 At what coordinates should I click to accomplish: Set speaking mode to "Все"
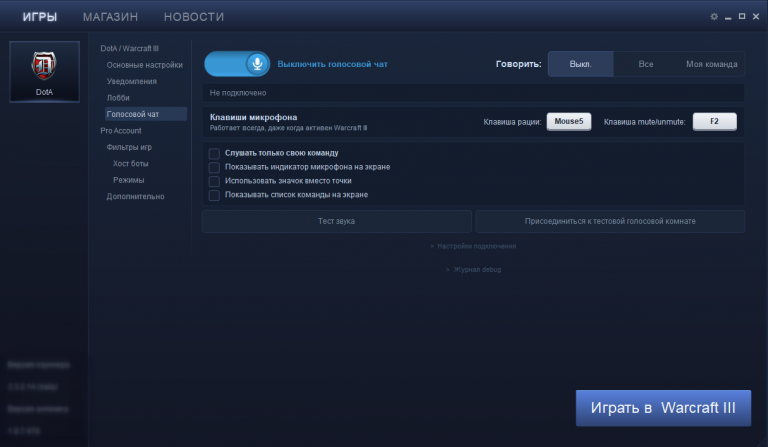[646, 64]
